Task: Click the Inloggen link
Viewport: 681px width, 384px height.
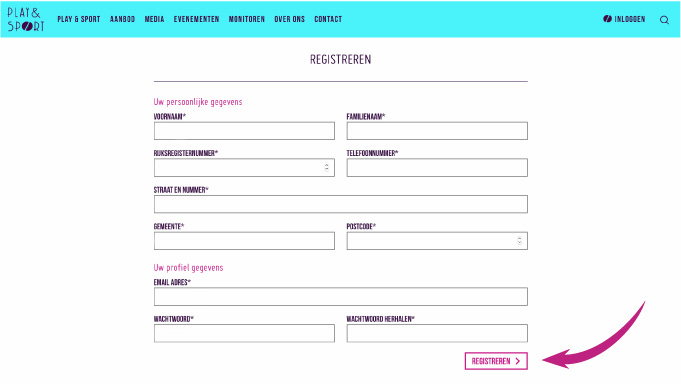Action: click(x=630, y=19)
